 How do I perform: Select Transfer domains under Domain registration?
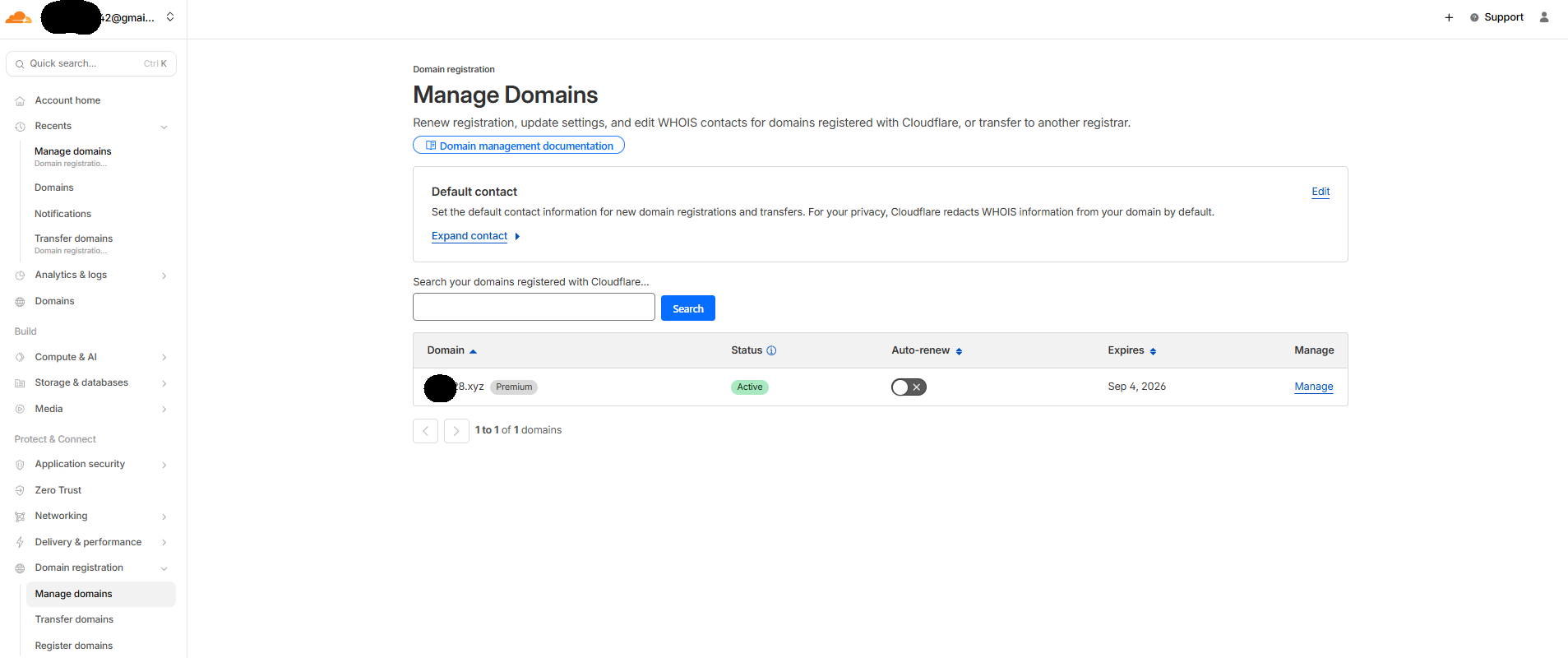coord(74,619)
